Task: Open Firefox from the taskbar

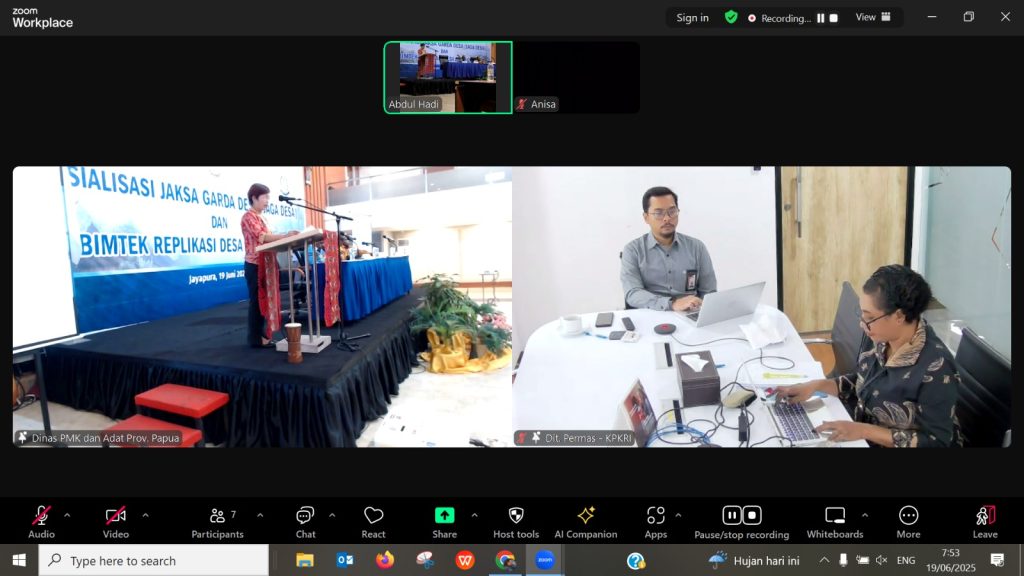Action: (385, 560)
